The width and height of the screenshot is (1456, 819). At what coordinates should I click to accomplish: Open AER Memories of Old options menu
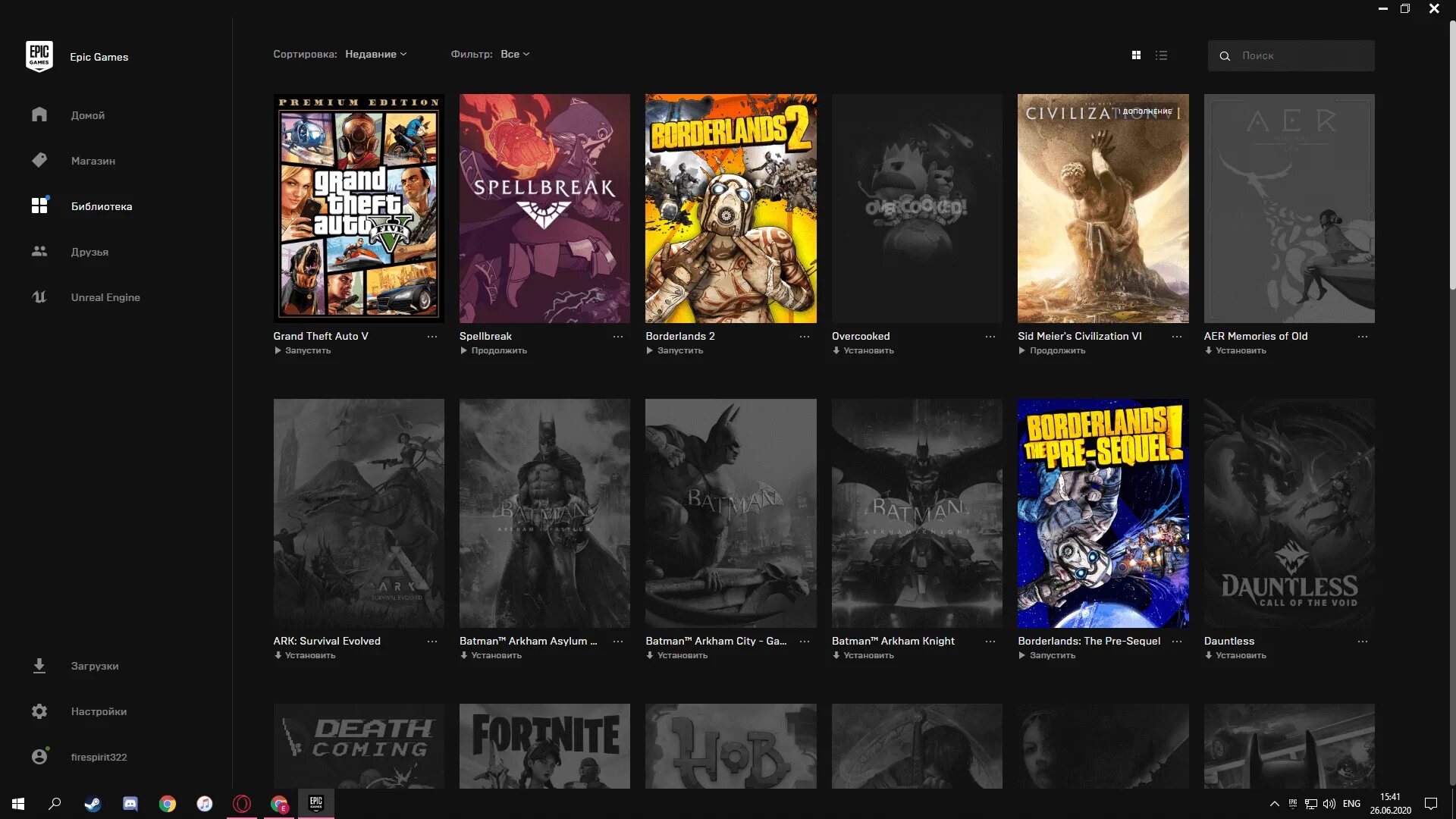[x=1363, y=336]
